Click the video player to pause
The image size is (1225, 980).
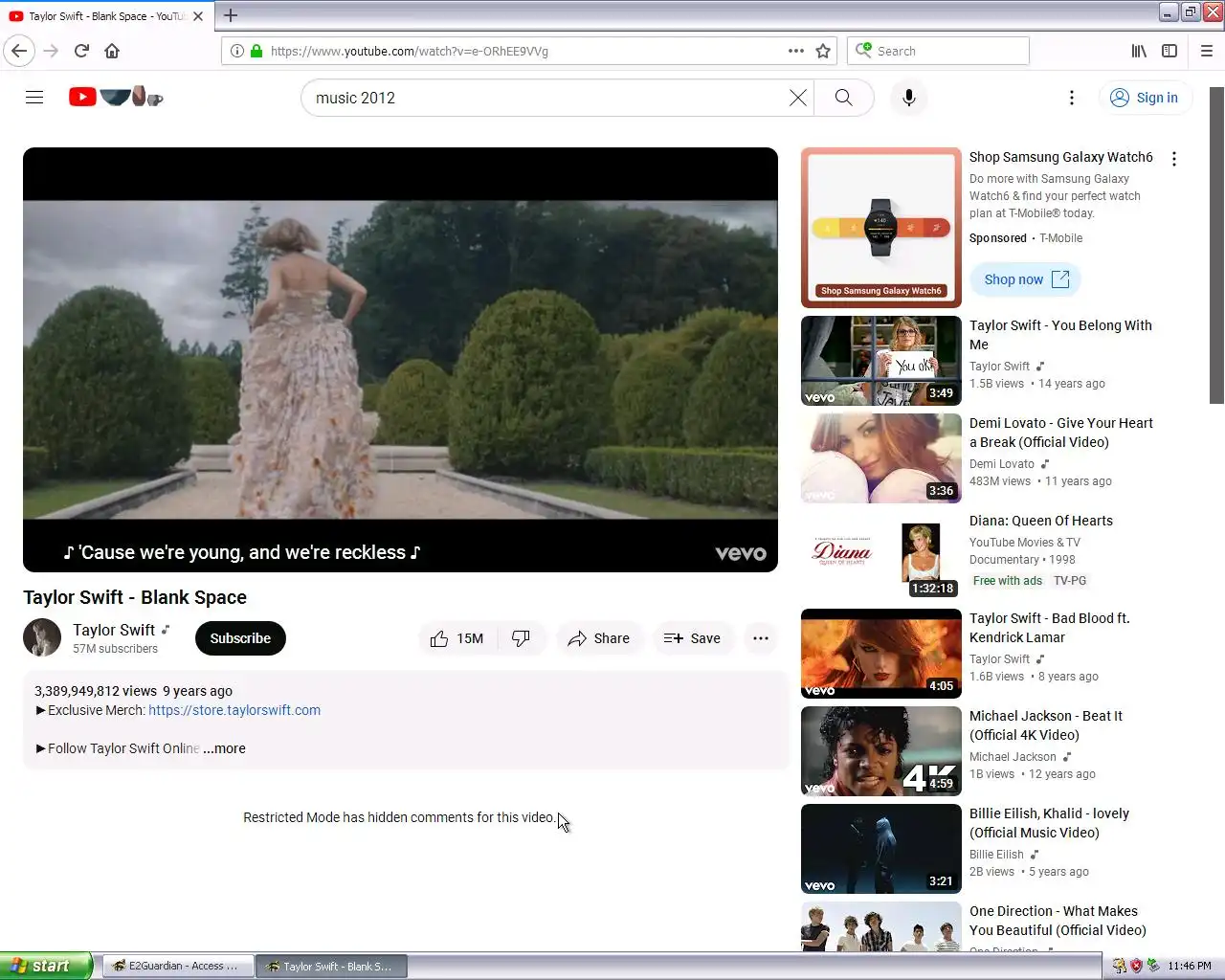click(400, 360)
